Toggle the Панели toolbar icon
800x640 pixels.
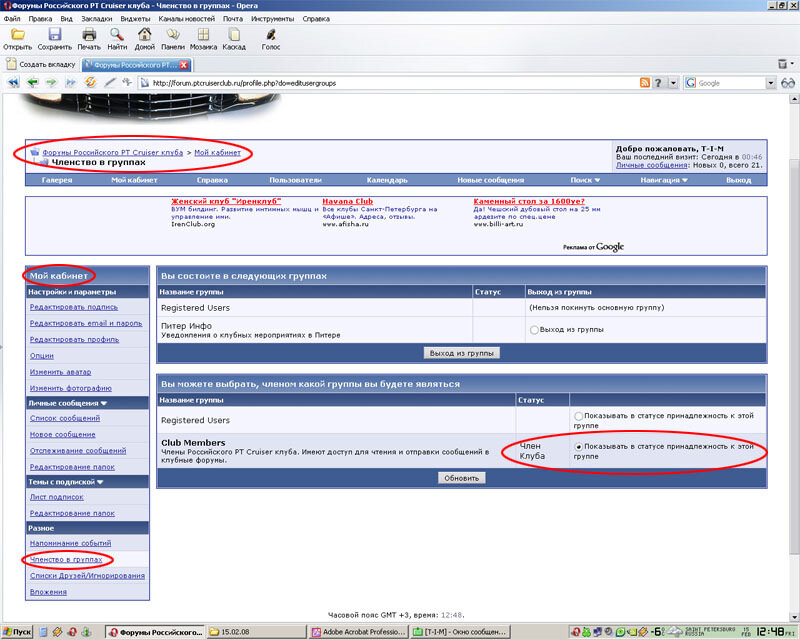[x=173, y=35]
